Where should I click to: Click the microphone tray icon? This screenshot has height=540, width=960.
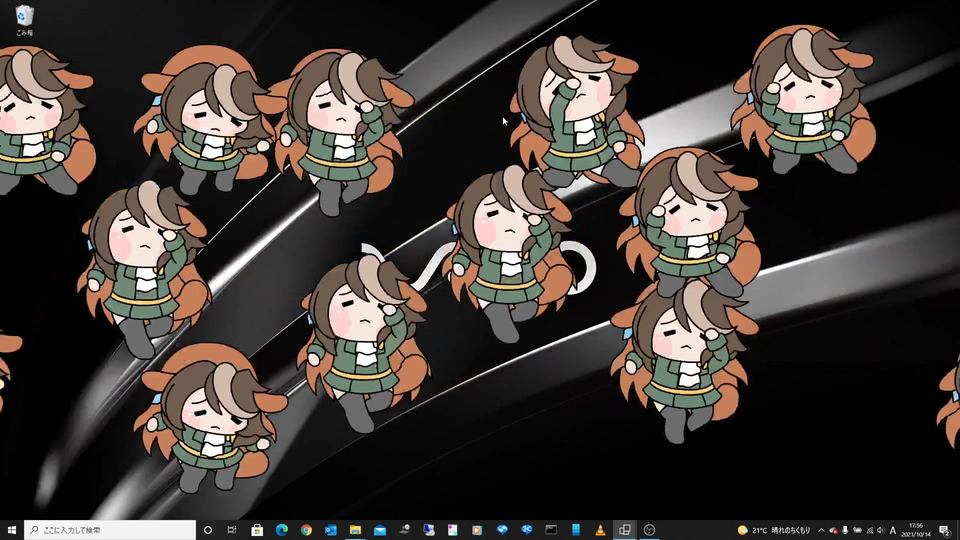[845, 530]
